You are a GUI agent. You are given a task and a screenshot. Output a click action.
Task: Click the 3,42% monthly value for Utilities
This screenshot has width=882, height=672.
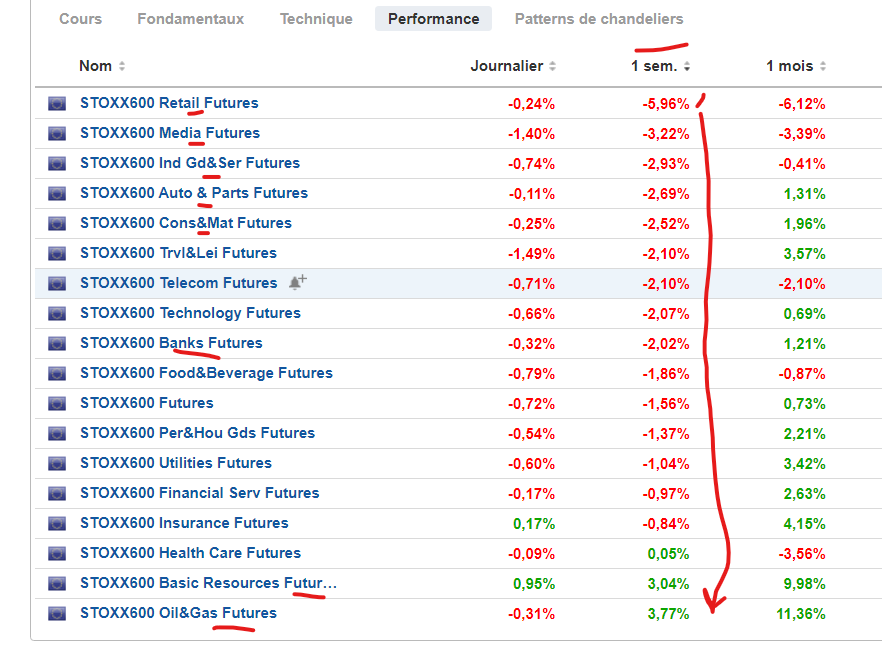tap(804, 464)
